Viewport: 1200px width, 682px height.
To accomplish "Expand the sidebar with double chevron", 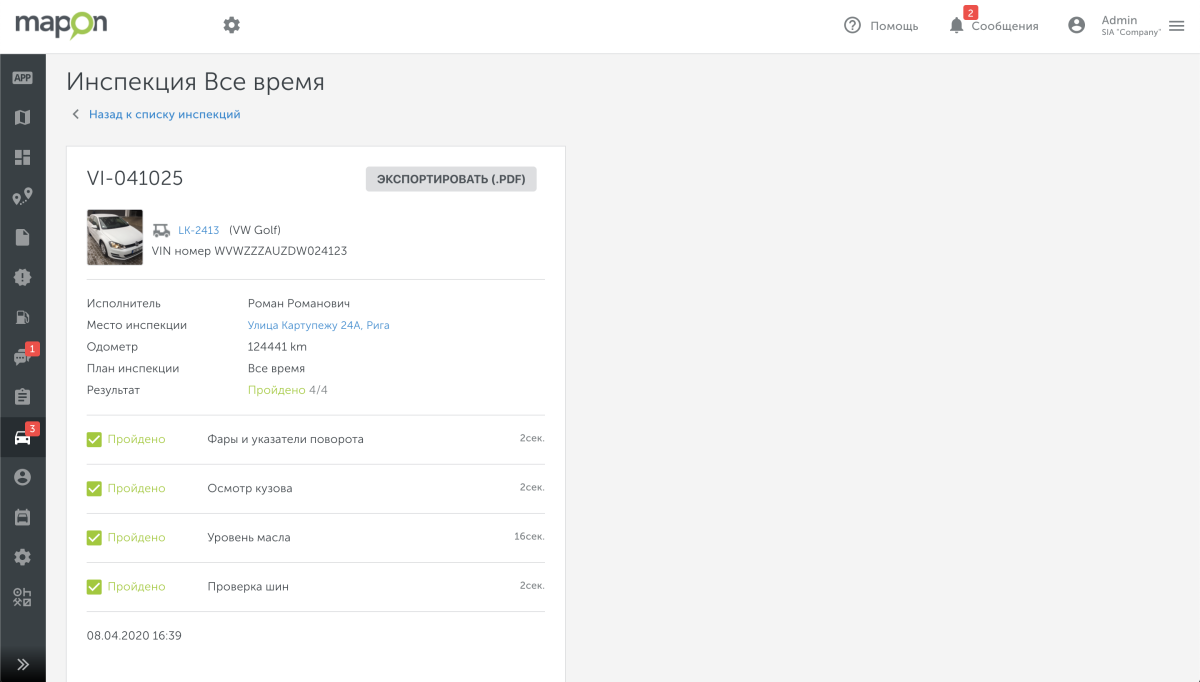I will (22, 664).
